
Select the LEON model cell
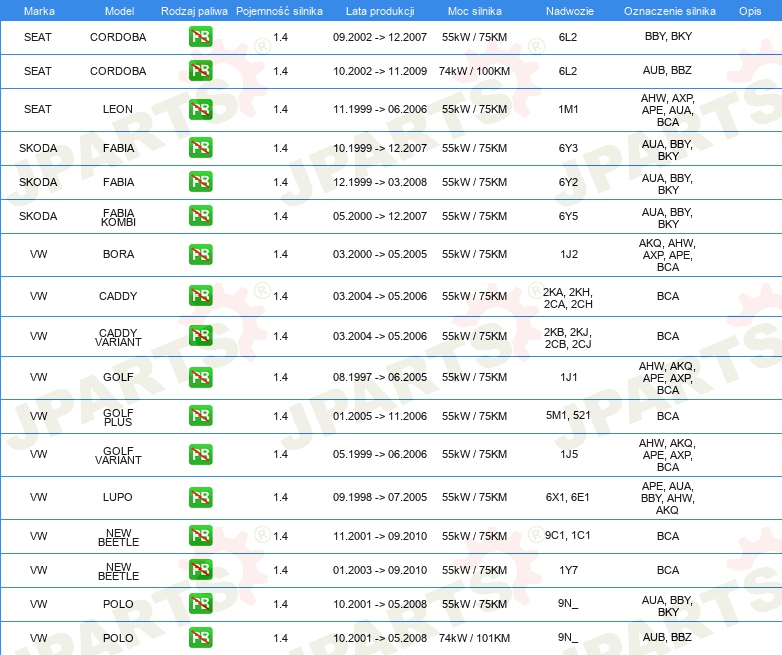click(118, 109)
